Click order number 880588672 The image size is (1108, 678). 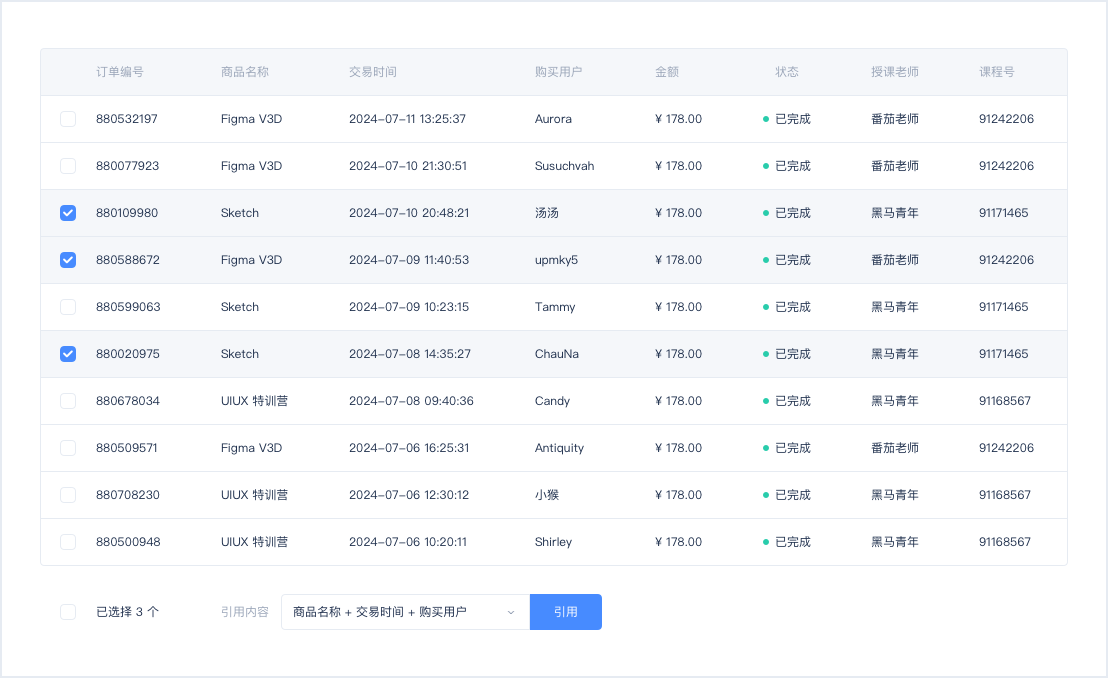click(x=128, y=260)
